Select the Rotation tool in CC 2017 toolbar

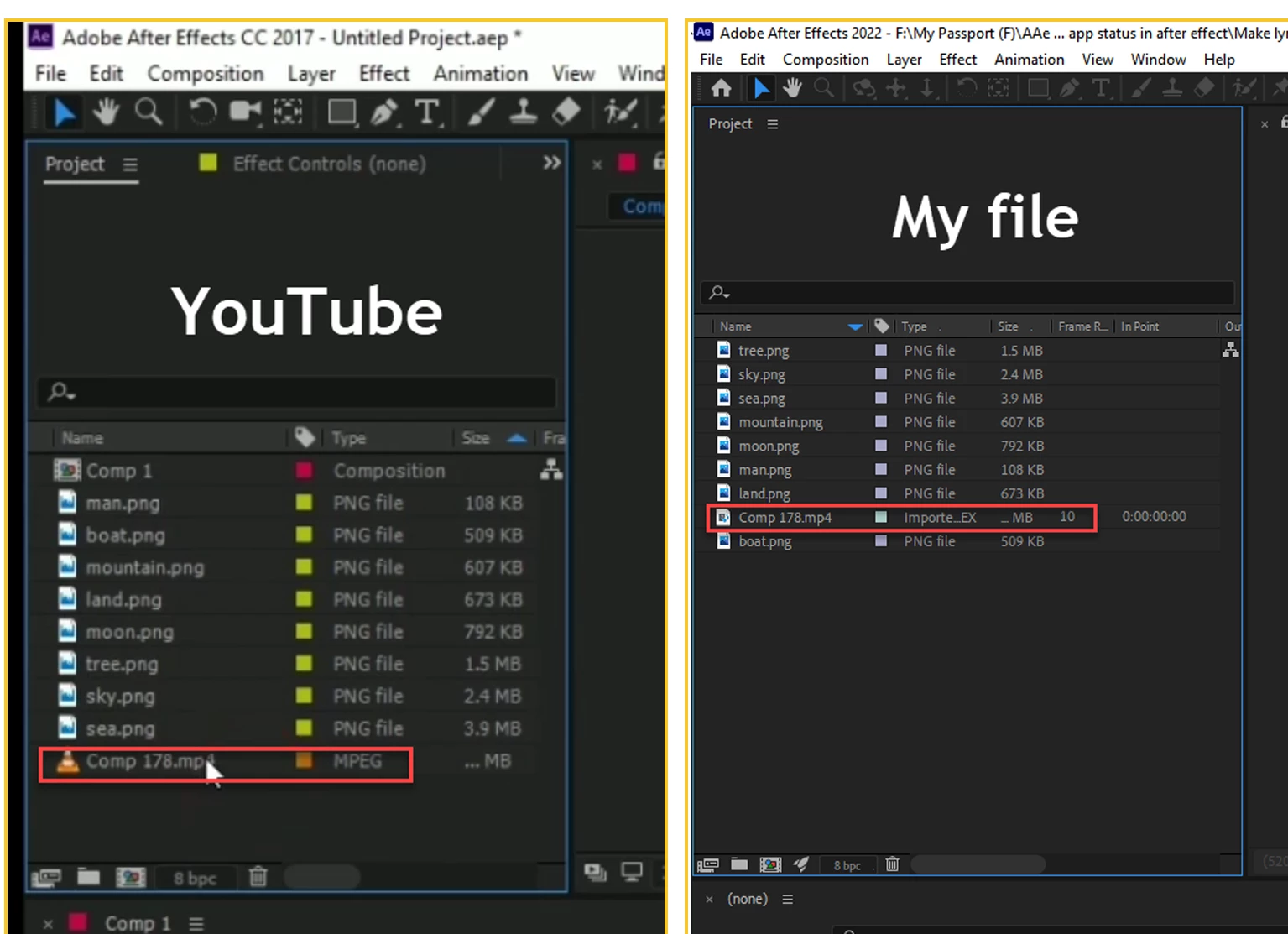click(x=201, y=112)
